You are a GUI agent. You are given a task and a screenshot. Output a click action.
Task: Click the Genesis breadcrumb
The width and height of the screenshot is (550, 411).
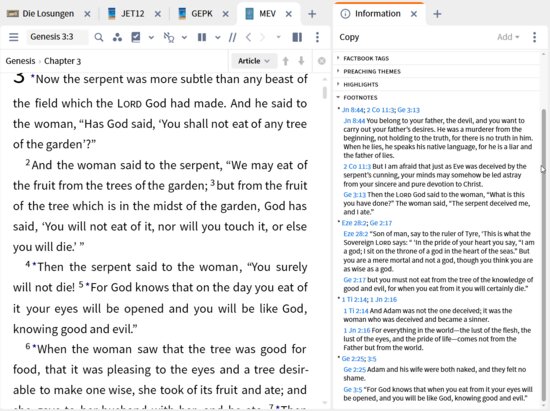[20, 61]
